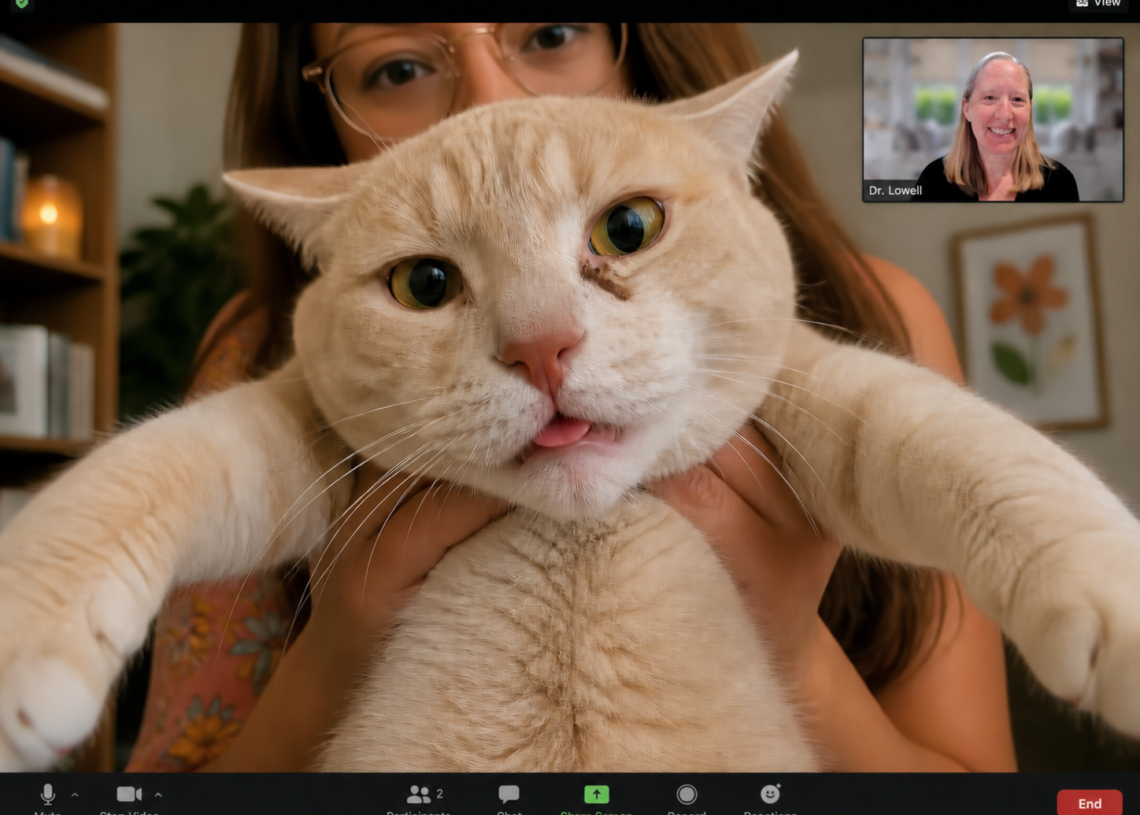
Task: Click the green encryption shield icon
Action: coord(22,4)
